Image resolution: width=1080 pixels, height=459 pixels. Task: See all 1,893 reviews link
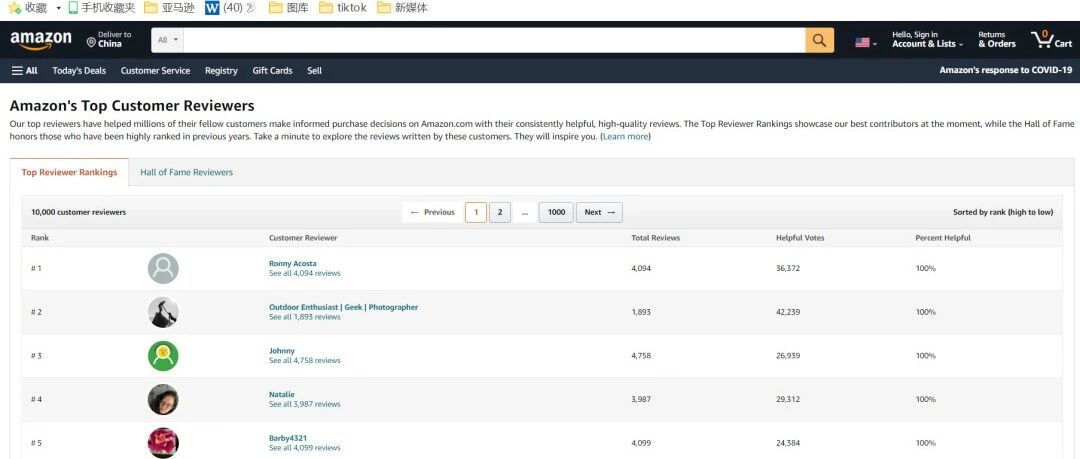304,317
